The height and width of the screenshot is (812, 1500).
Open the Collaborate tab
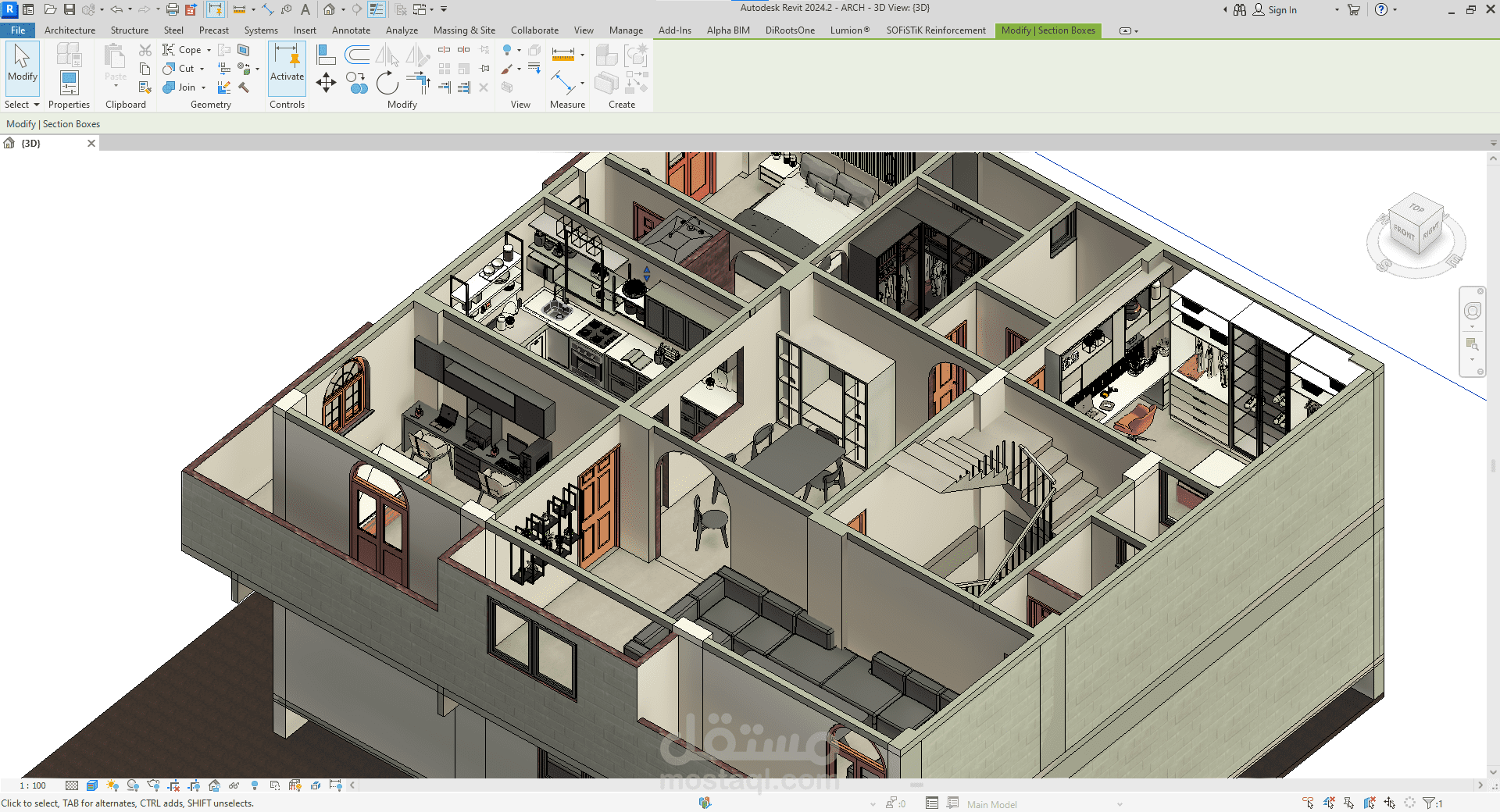534,30
